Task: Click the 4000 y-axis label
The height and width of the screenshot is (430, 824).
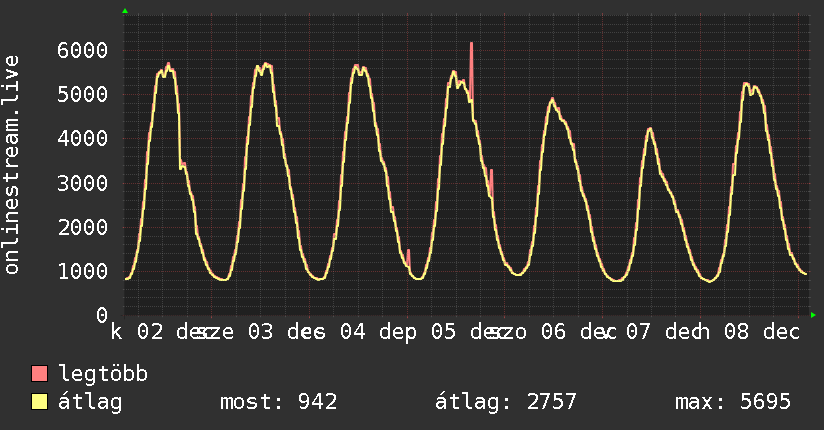Action: pos(83,139)
